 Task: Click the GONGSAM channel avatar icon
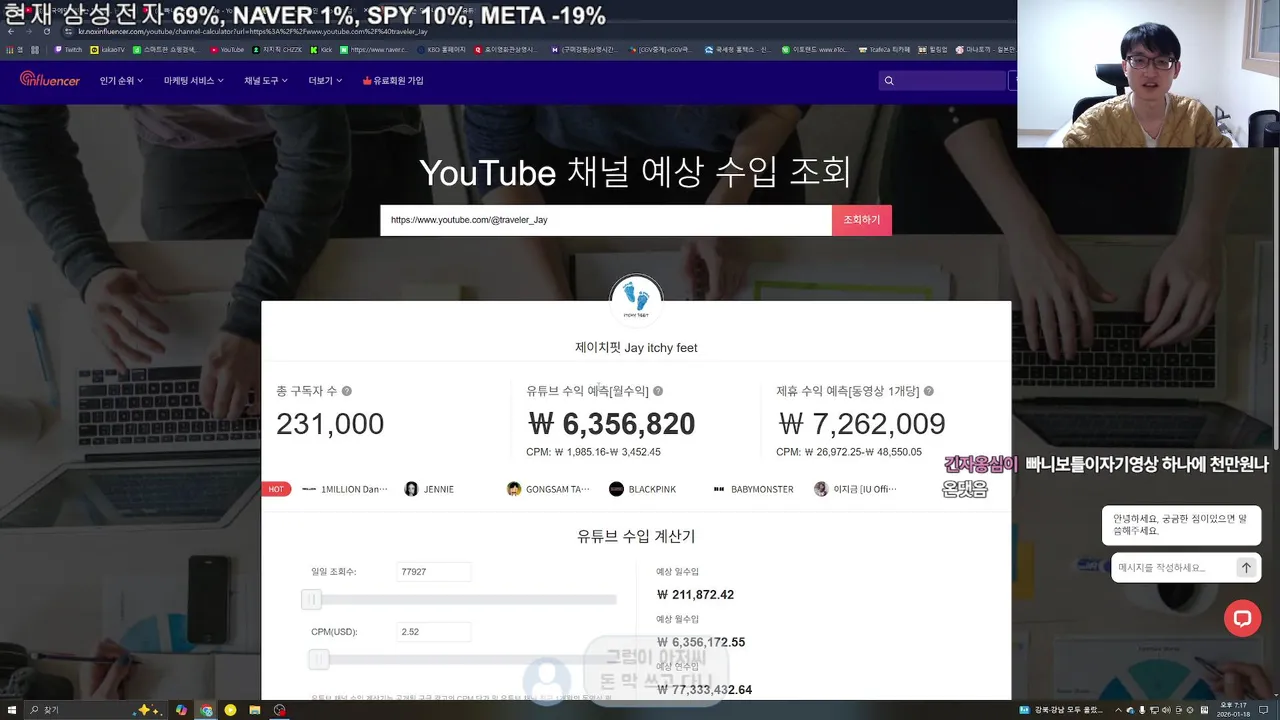tap(513, 489)
